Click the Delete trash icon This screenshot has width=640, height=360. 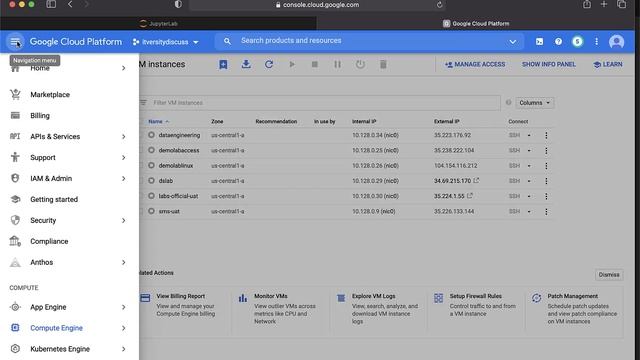[383, 64]
